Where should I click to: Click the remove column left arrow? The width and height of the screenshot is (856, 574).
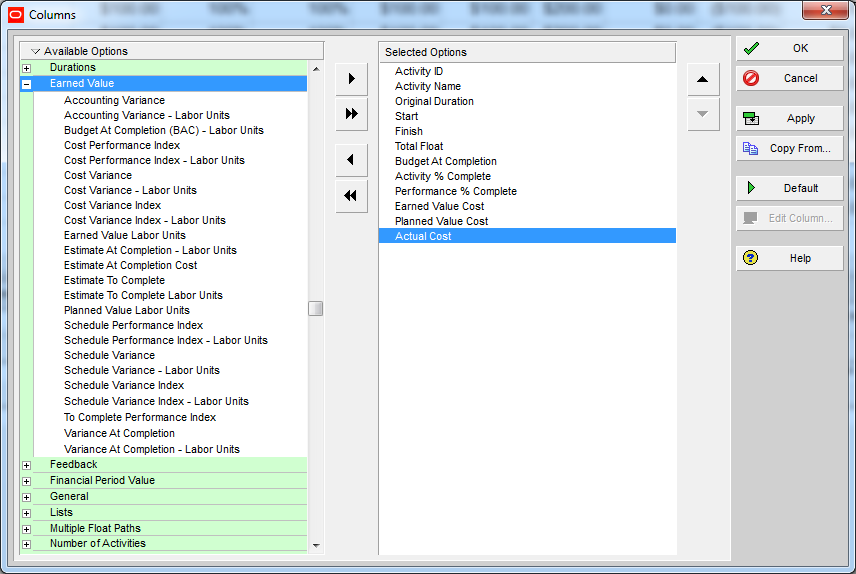click(351, 160)
